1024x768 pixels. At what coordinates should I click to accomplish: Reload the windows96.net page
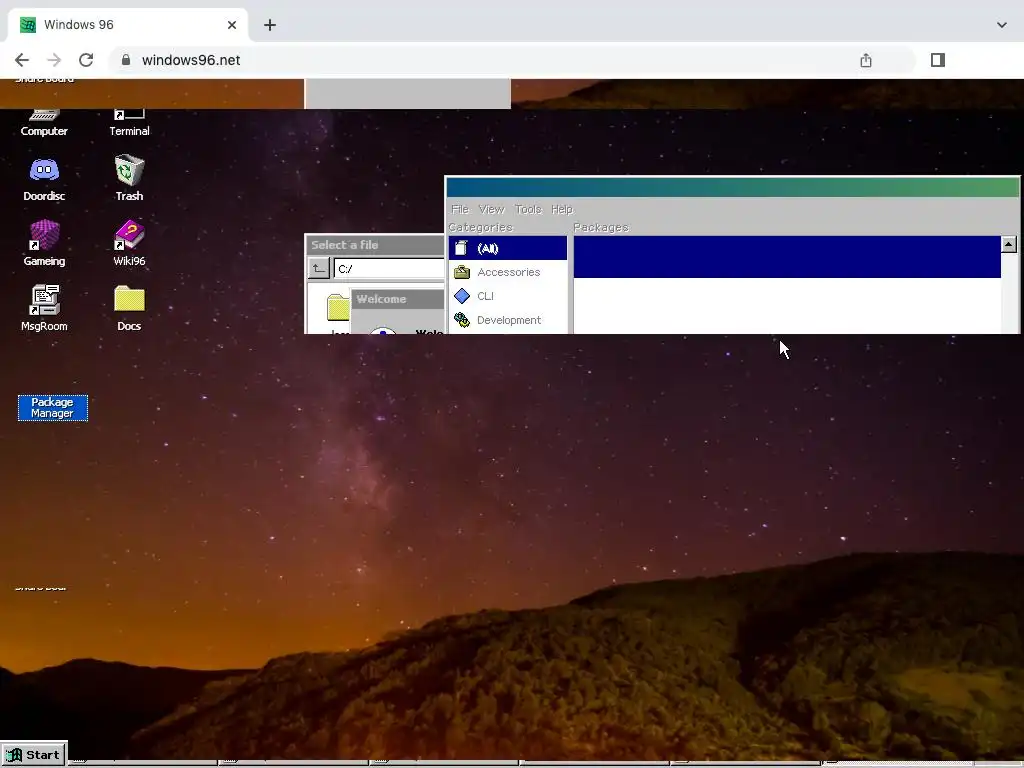pos(86,60)
